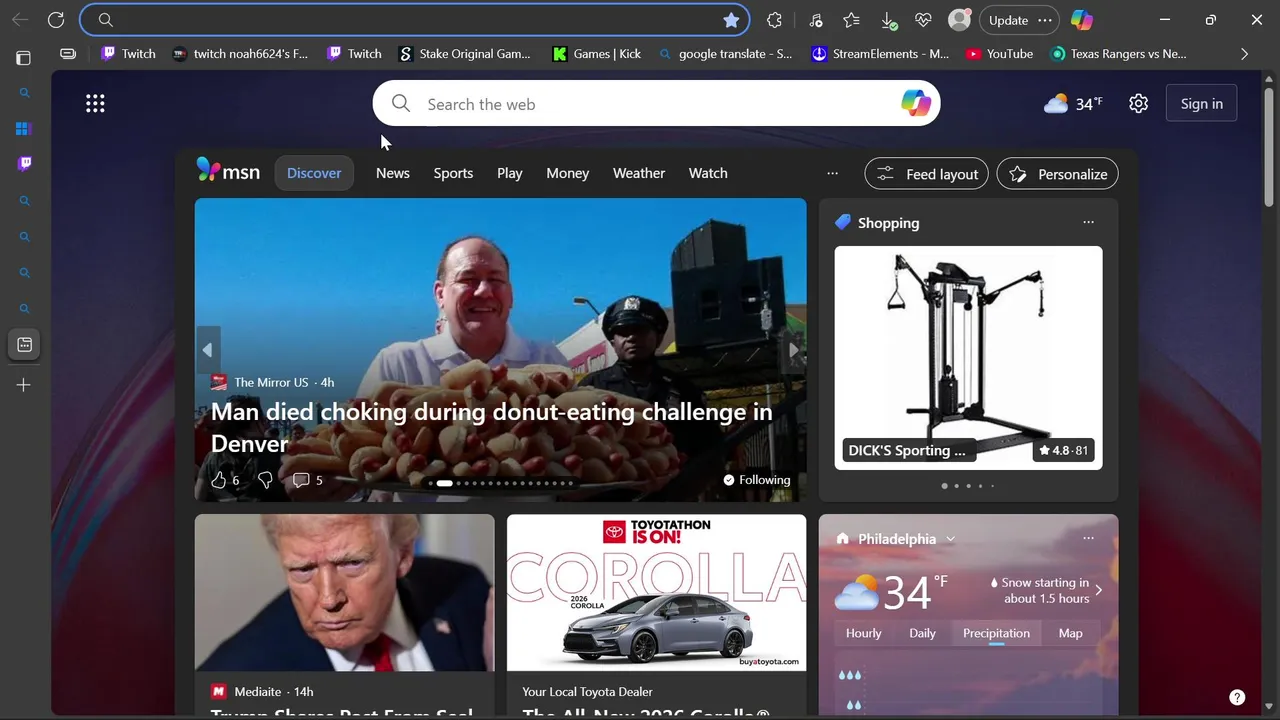1280x720 pixels.
Task: Click the Search the web box
Action: click(656, 103)
